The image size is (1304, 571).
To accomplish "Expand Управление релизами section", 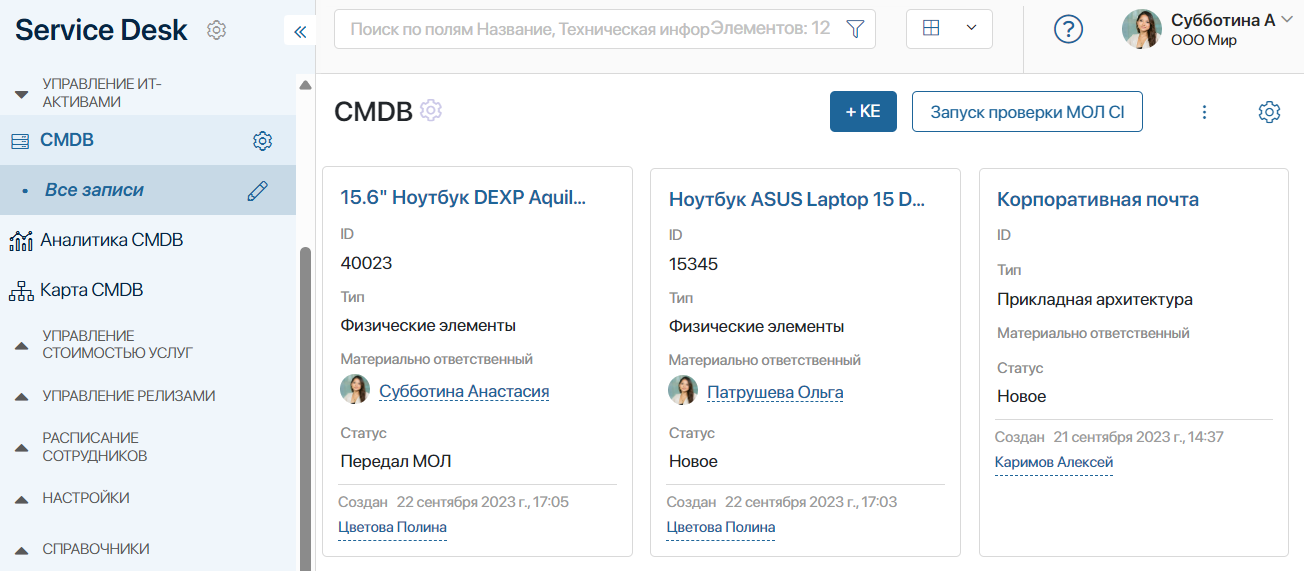I will (22, 397).
